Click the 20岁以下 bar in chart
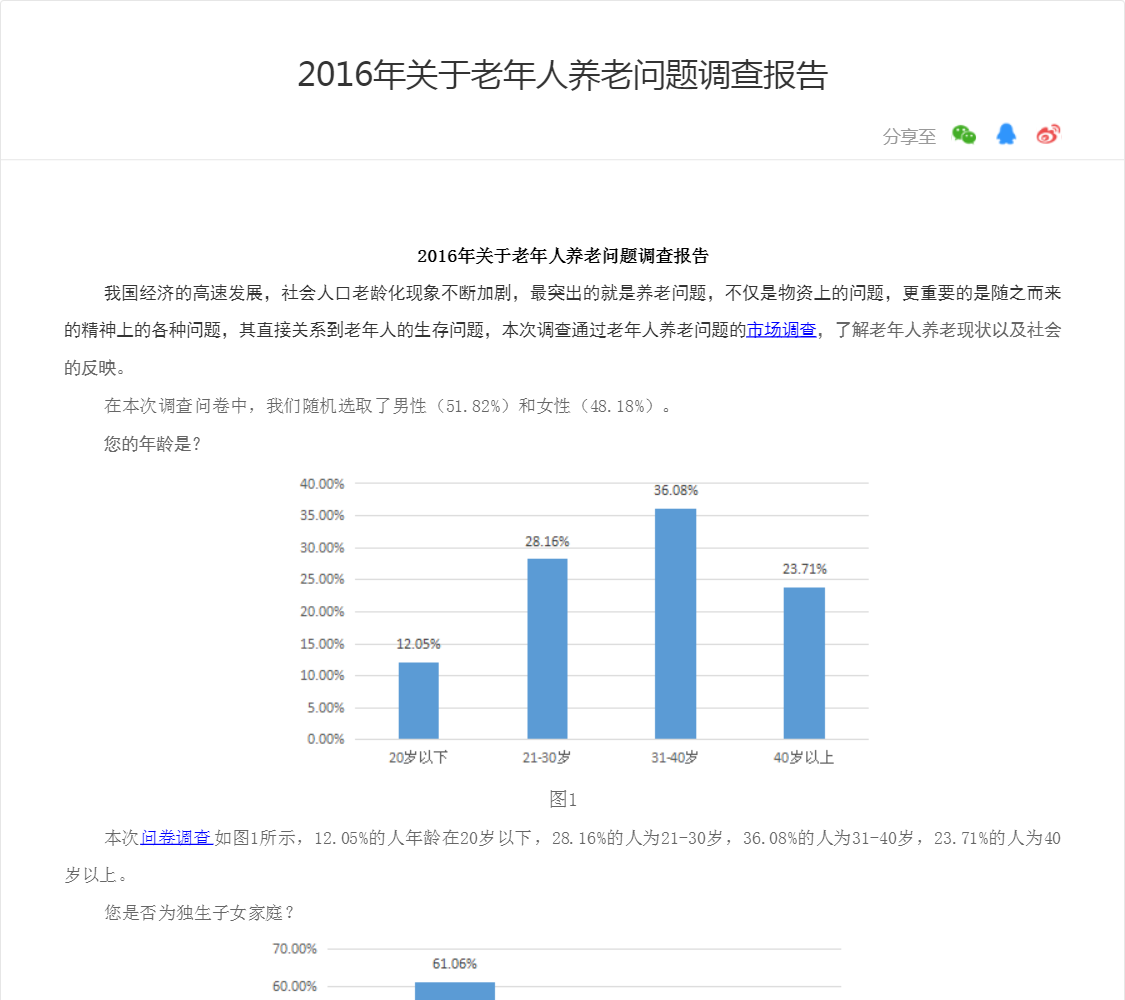 (x=418, y=700)
